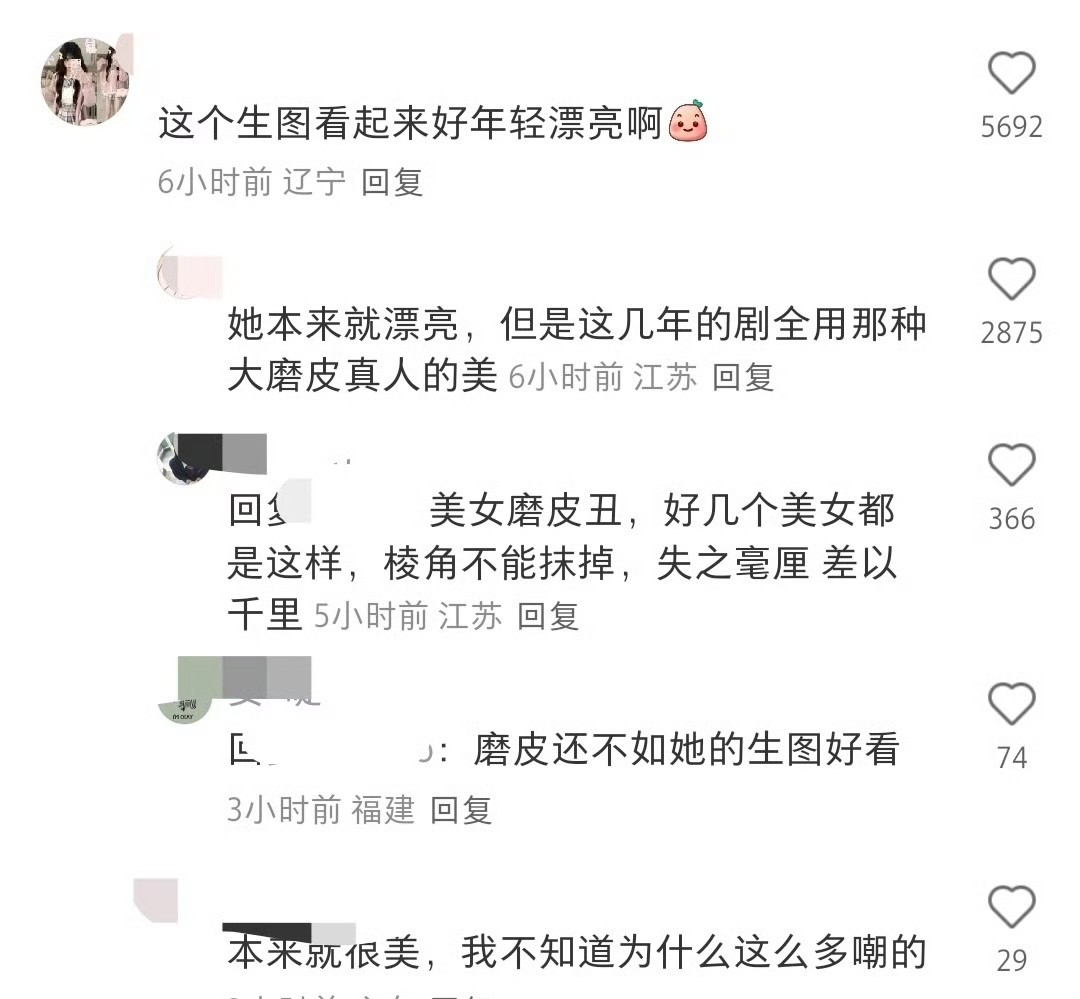1080x999 pixels.
Task: Open the first commenter's avatar profile
Action: [x=85, y=81]
